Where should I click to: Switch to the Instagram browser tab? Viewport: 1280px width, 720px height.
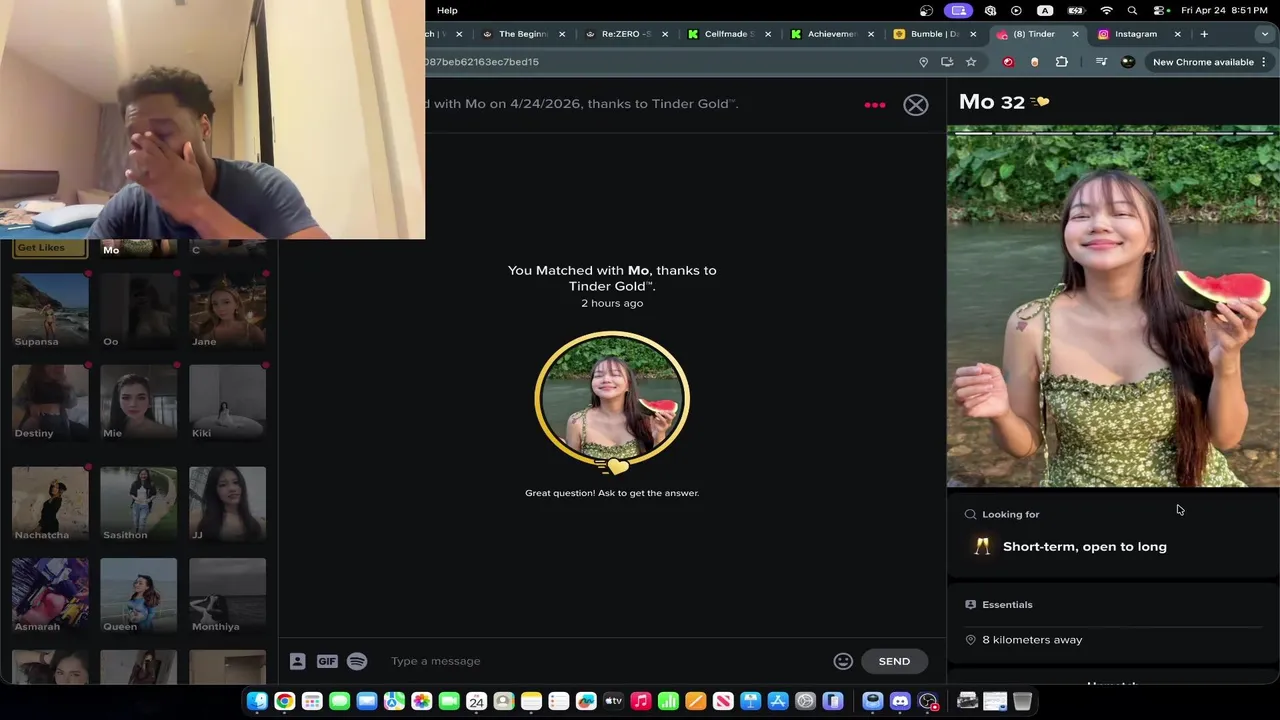pyautogui.click(x=1135, y=34)
